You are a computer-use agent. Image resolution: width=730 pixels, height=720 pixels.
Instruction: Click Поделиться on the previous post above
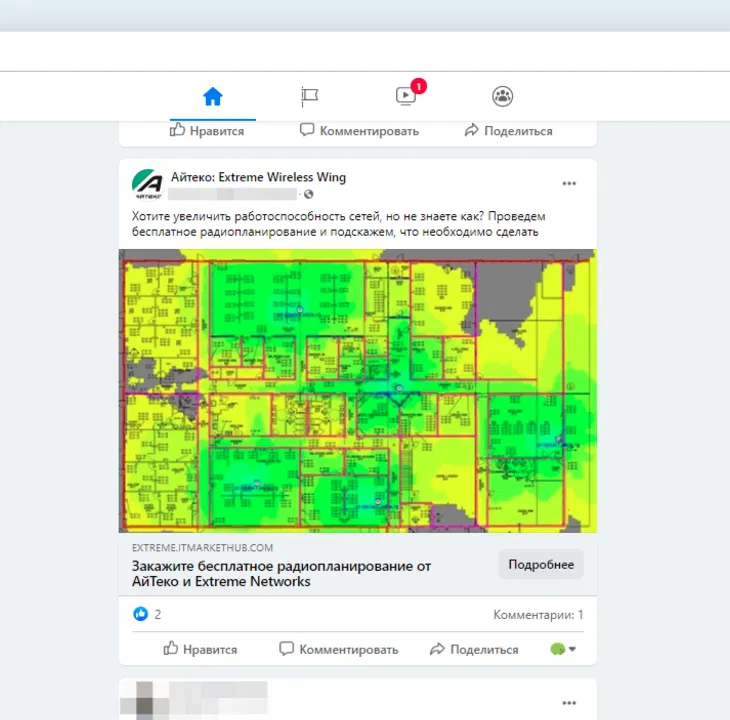(x=508, y=131)
